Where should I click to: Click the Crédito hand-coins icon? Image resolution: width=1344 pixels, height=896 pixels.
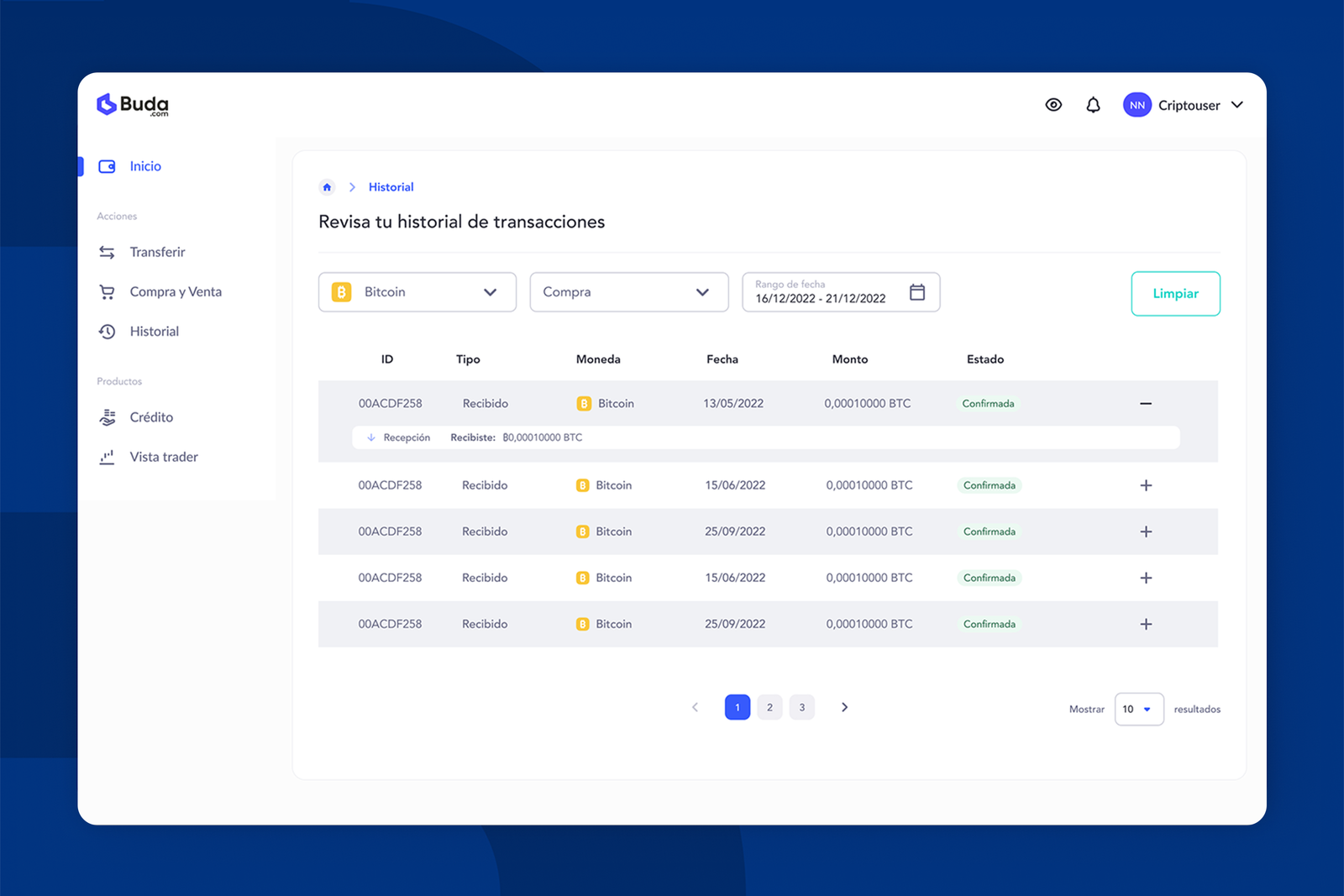click(107, 417)
